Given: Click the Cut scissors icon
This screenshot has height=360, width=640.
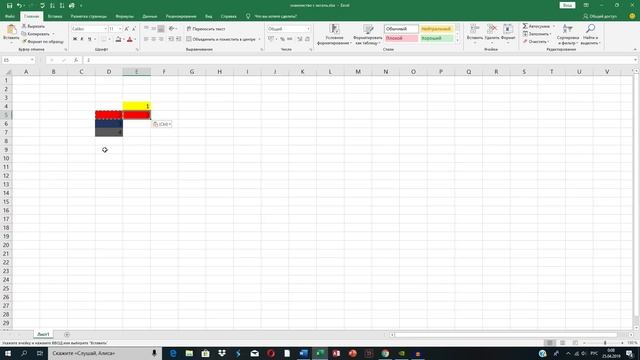Looking at the screenshot, I should click(x=24, y=26).
